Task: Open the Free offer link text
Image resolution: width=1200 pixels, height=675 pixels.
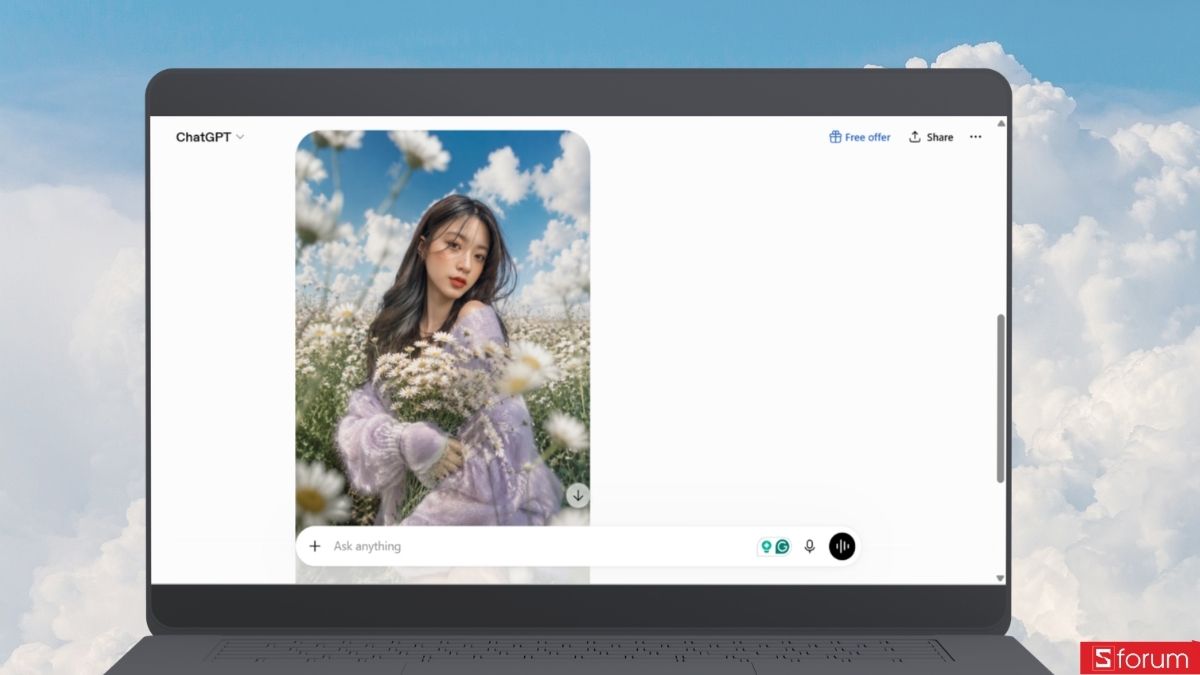Action: pos(867,137)
